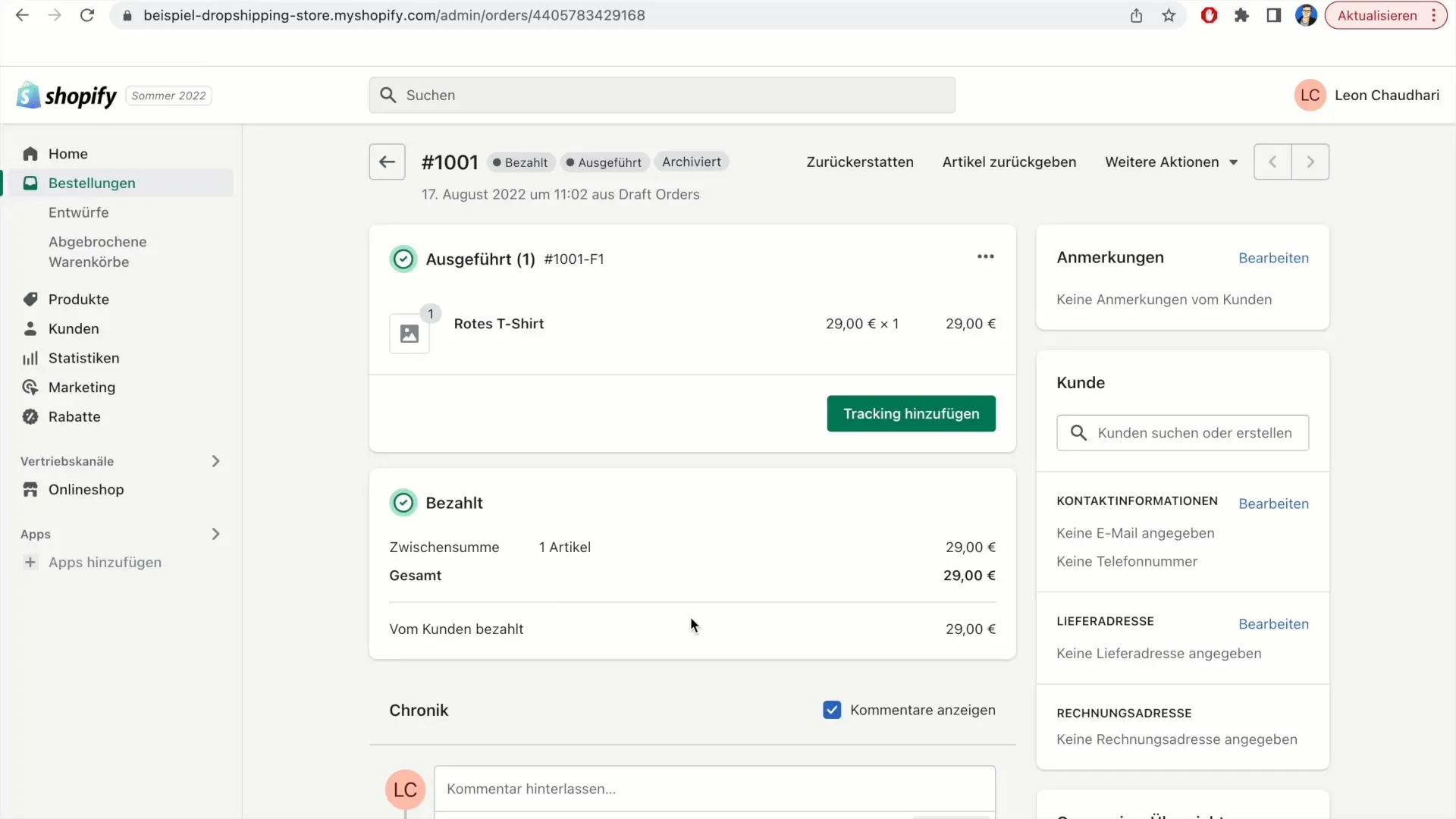Toggle Kommentare anzeigen checkbox
This screenshot has width=1456, height=819.
pyautogui.click(x=832, y=710)
